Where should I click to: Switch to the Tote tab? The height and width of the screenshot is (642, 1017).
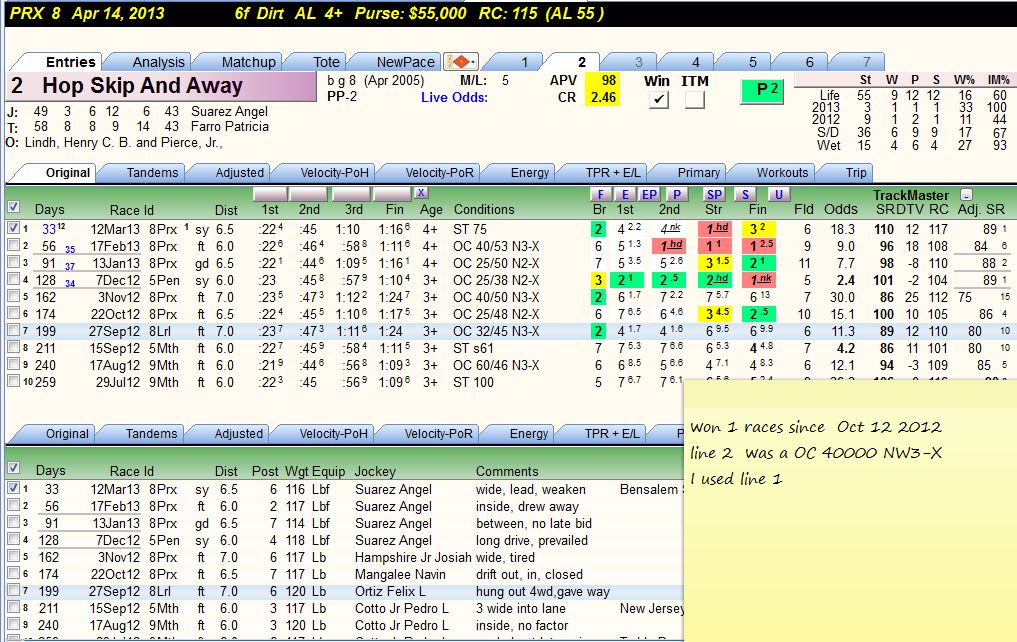tap(326, 62)
